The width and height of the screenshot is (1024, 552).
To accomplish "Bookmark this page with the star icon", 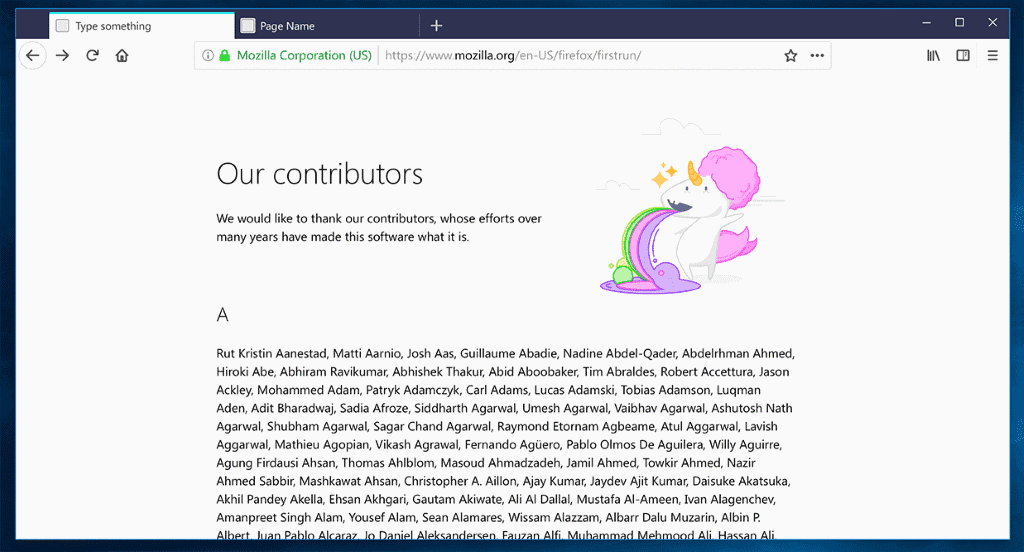I will point(790,56).
